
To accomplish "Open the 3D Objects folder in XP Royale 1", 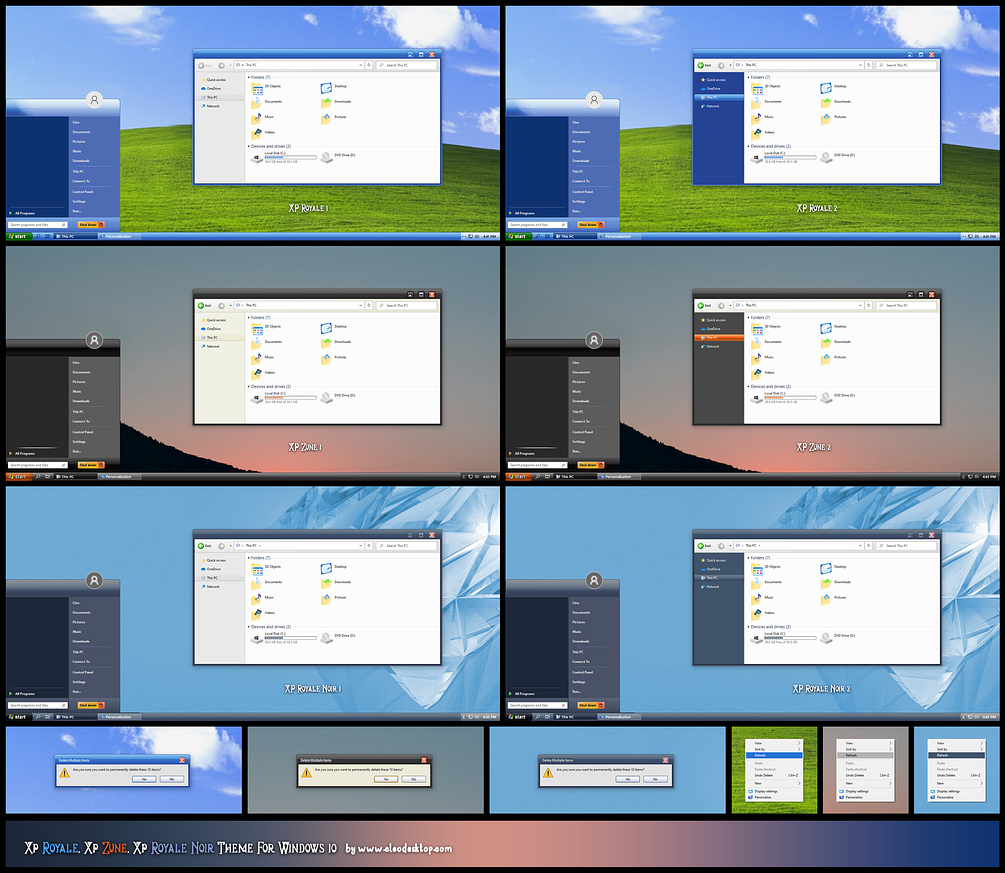I will (257, 89).
